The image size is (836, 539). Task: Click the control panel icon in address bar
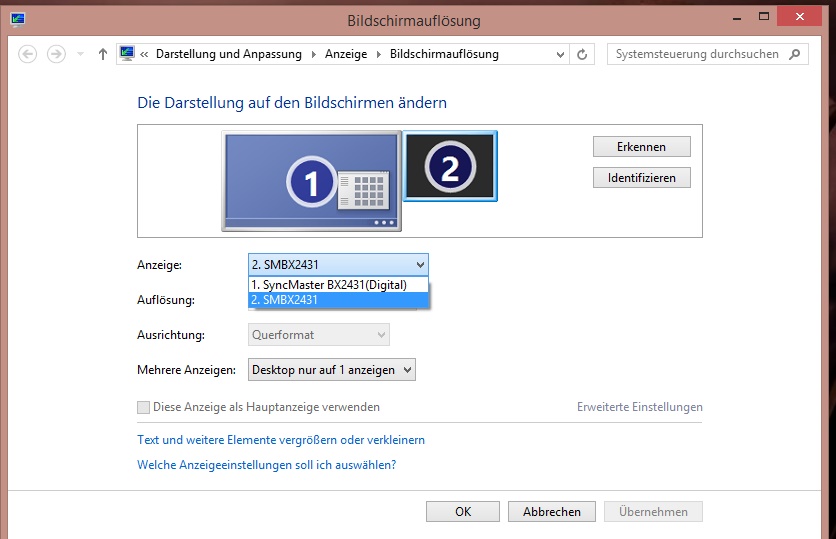coord(127,53)
